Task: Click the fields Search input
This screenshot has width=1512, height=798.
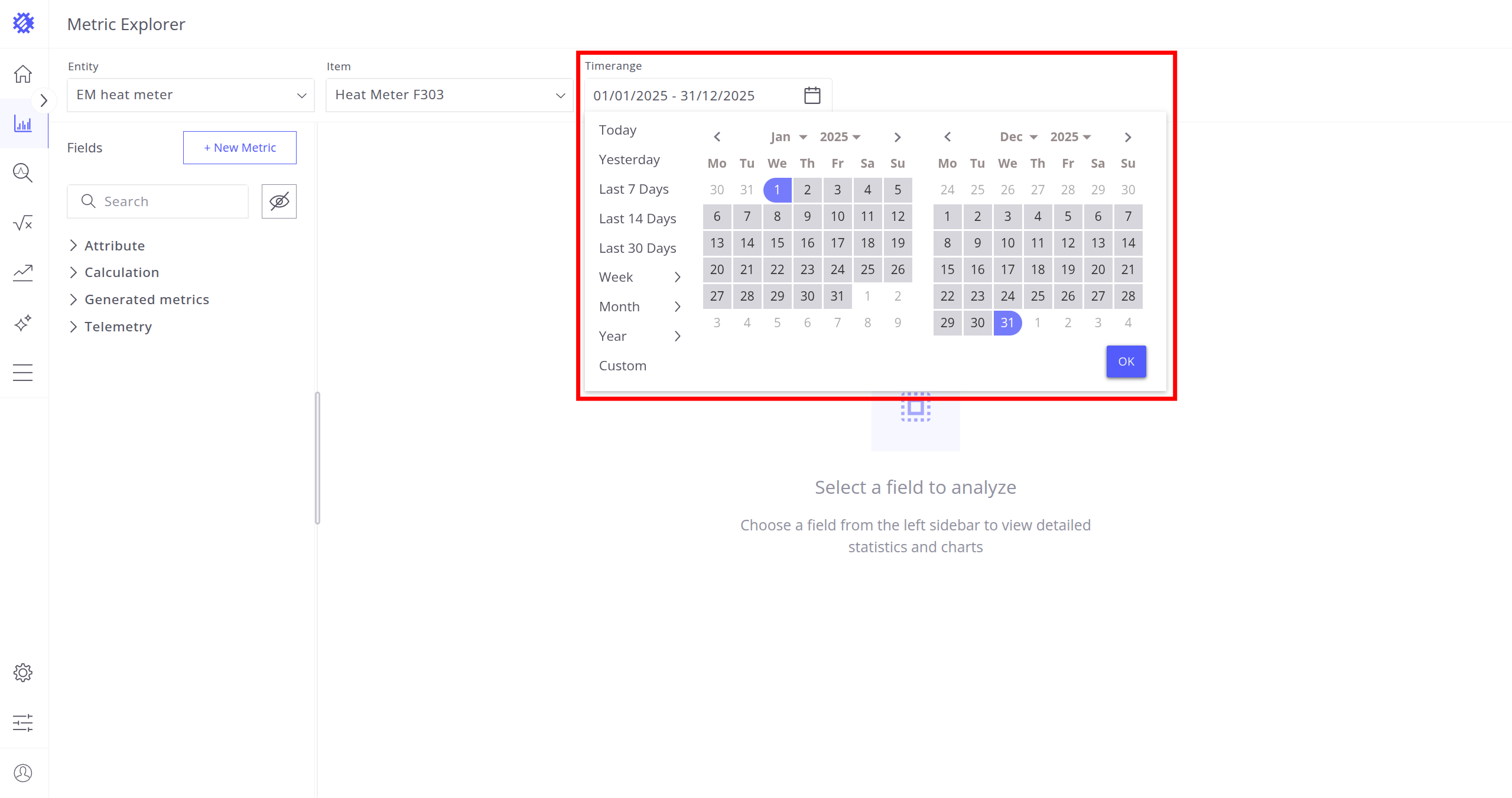Action: coord(165,201)
